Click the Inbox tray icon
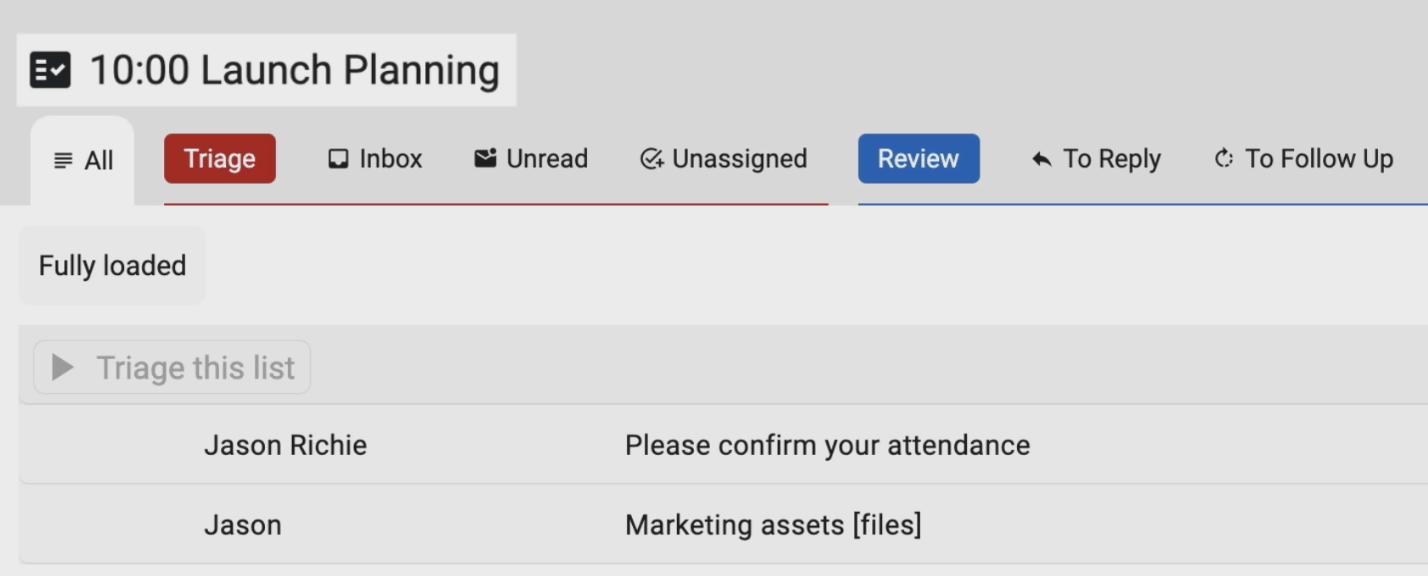This screenshot has height=576, width=1428. point(339,159)
